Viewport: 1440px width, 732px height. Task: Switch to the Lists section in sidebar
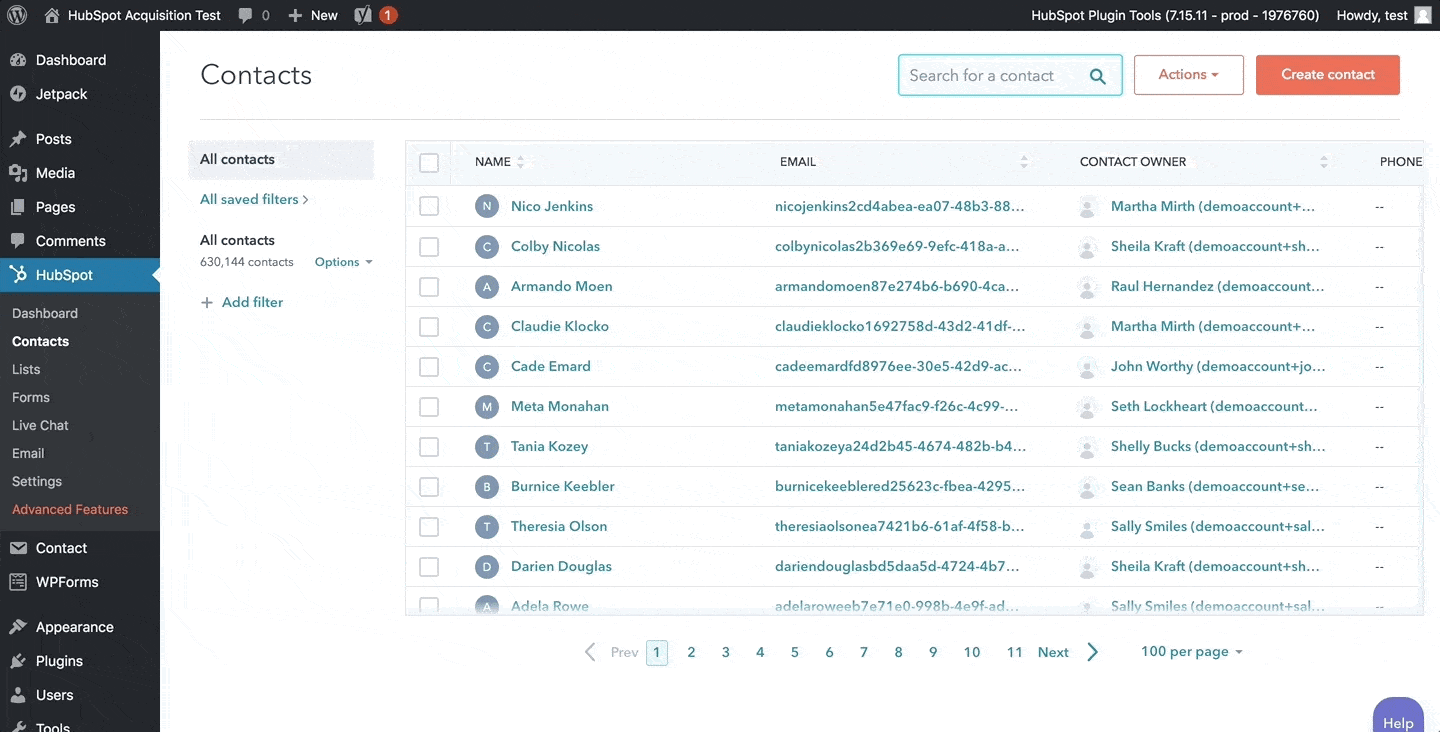coord(26,369)
